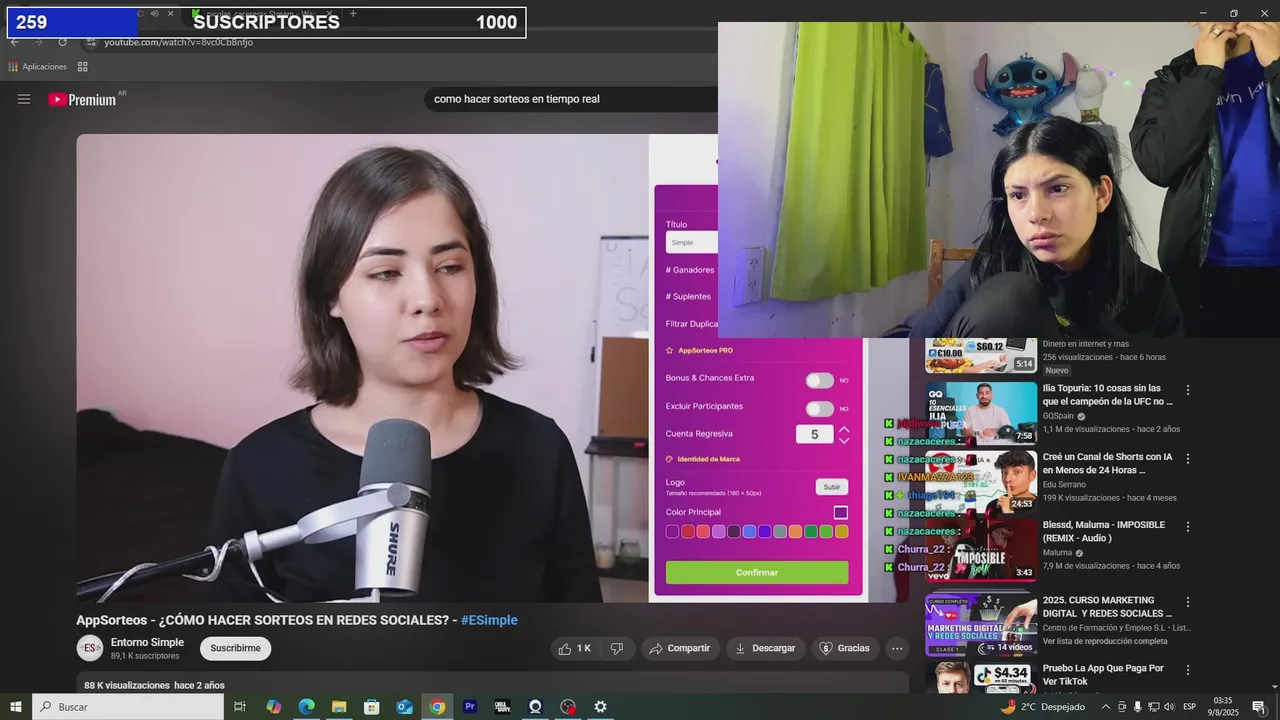This screenshot has width=1280, height=720.
Task: Open the Aplicaciones bookmarks shortcut
Action: [38, 67]
